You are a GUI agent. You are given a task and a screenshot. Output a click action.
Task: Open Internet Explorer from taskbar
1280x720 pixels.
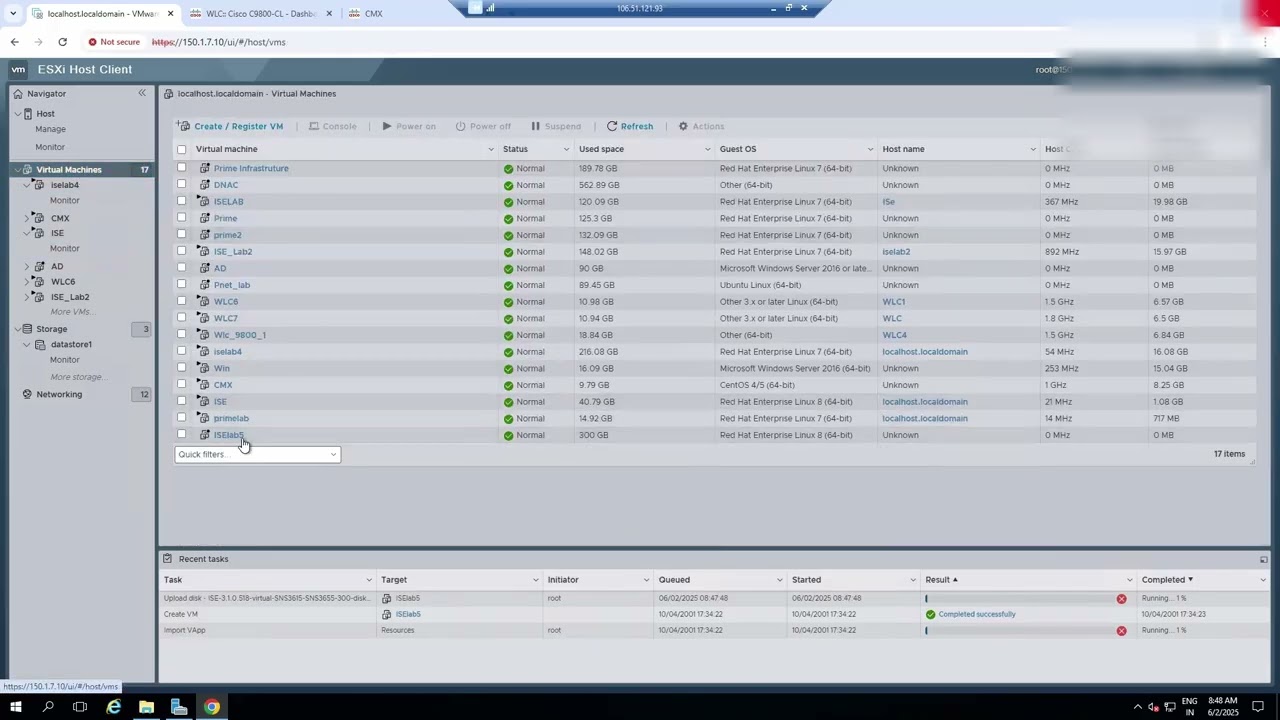[113, 707]
